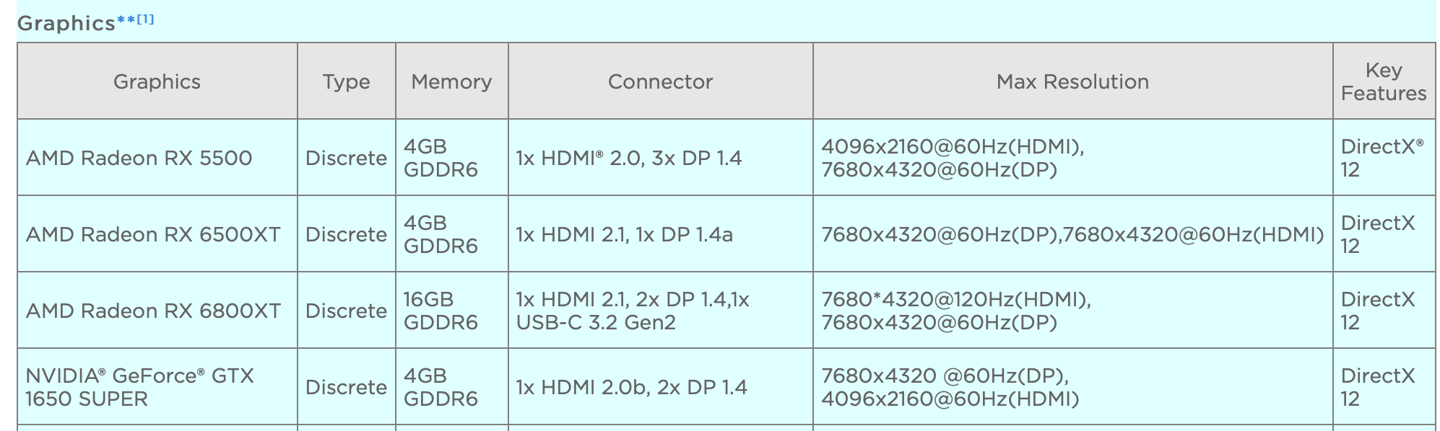The height and width of the screenshot is (431, 1440).
Task: Select the NVIDIA GeForce GTX 1650 SUPER cell
Action: click(140, 387)
